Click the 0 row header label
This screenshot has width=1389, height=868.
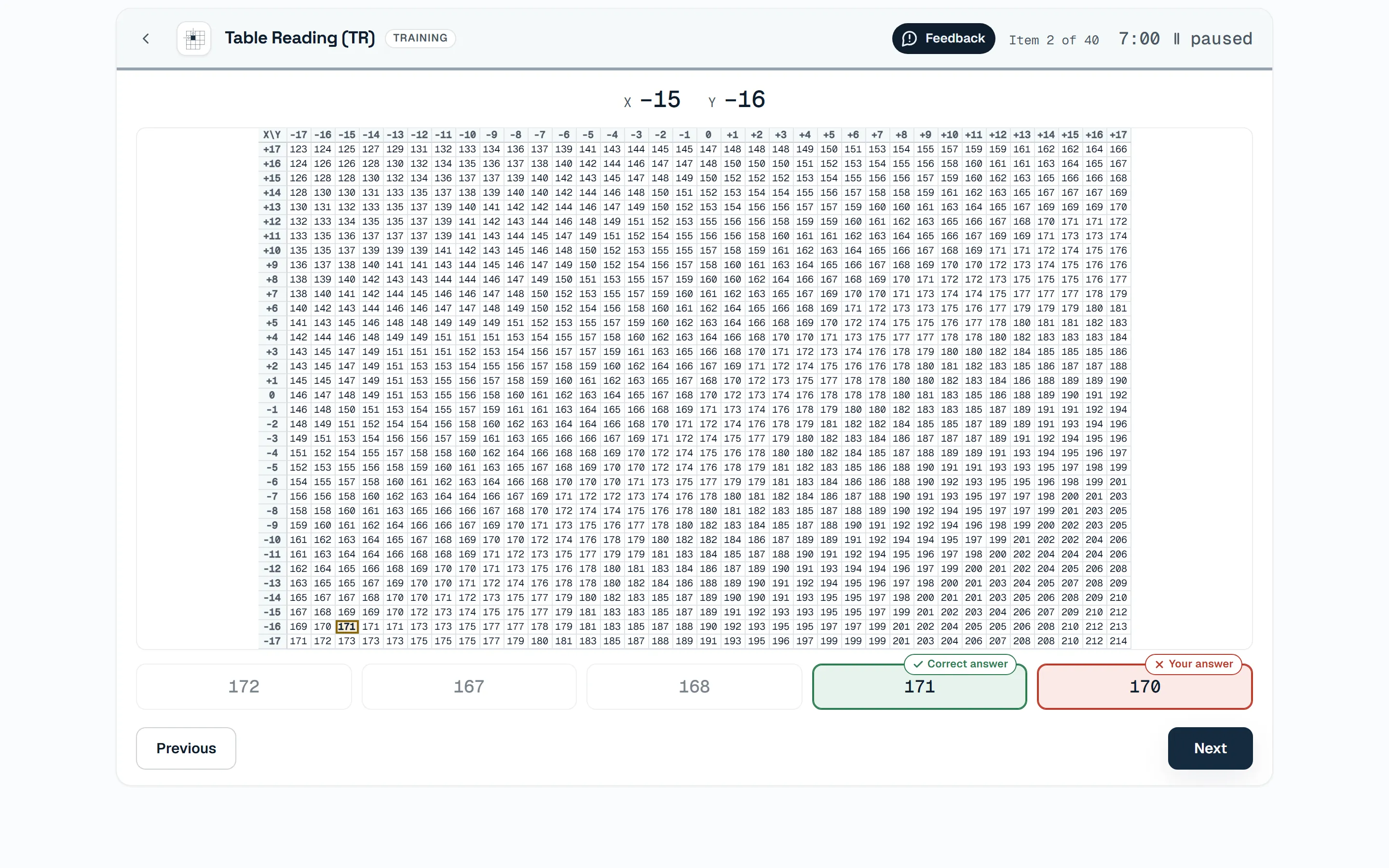click(x=272, y=395)
